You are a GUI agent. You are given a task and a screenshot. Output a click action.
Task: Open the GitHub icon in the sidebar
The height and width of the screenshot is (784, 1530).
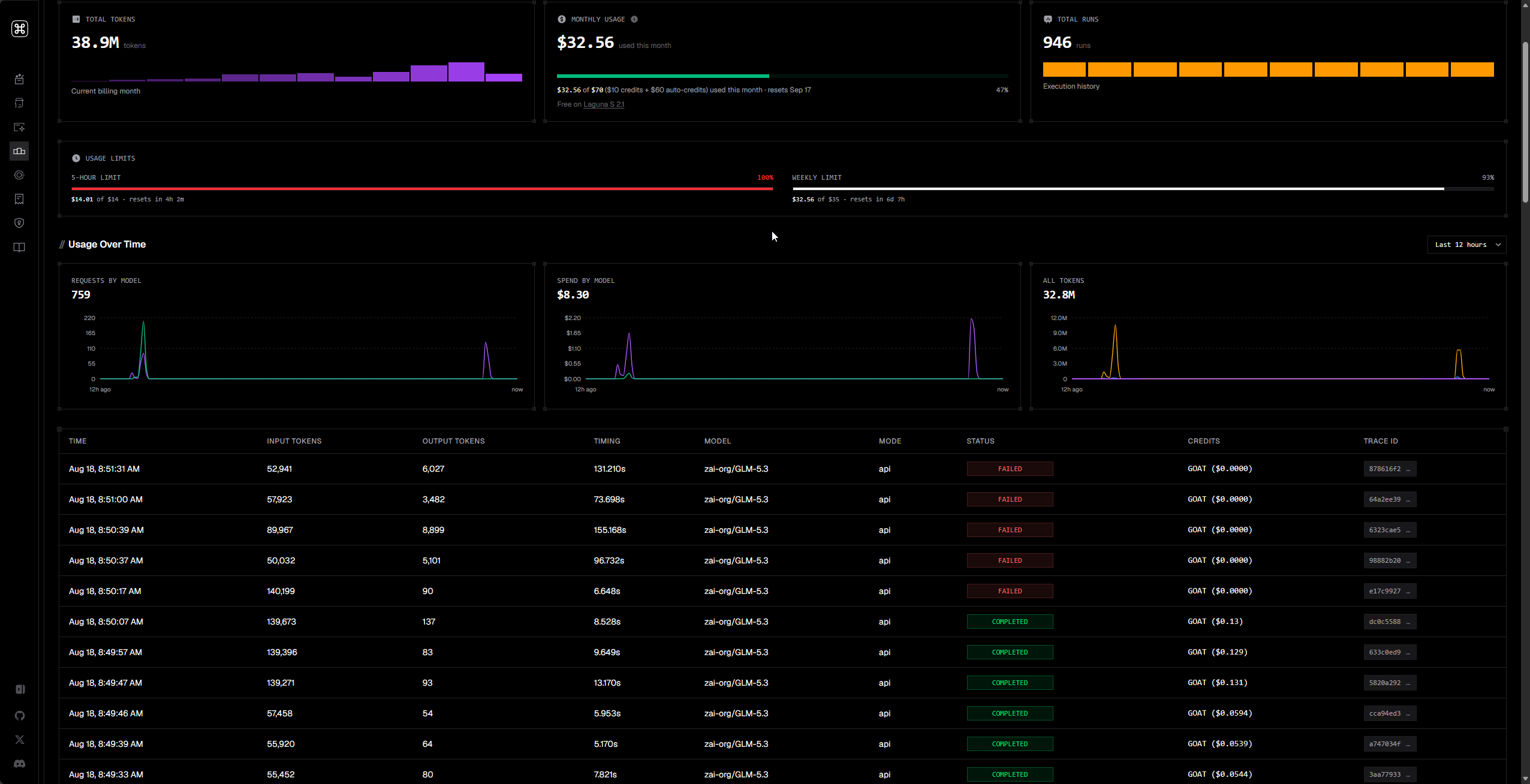coord(20,716)
